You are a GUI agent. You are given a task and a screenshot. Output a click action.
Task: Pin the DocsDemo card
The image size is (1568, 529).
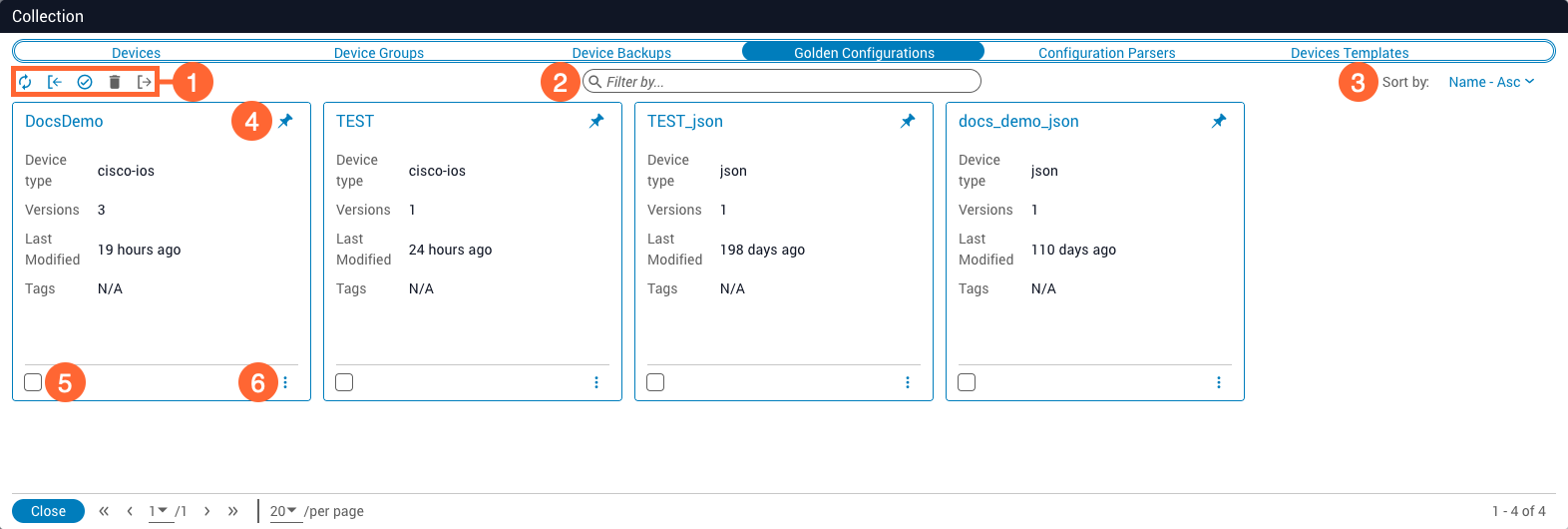pyautogui.click(x=286, y=121)
